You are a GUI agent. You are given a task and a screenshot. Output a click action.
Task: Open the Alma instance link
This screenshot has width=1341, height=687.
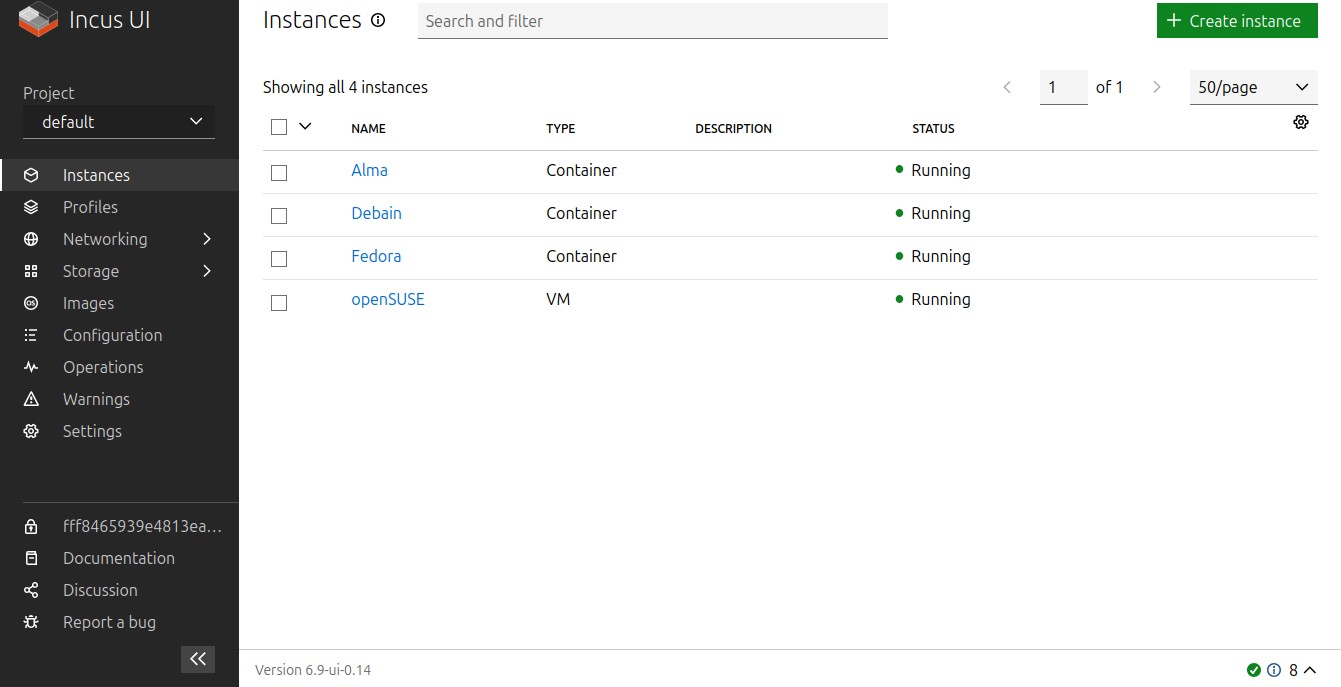(369, 170)
